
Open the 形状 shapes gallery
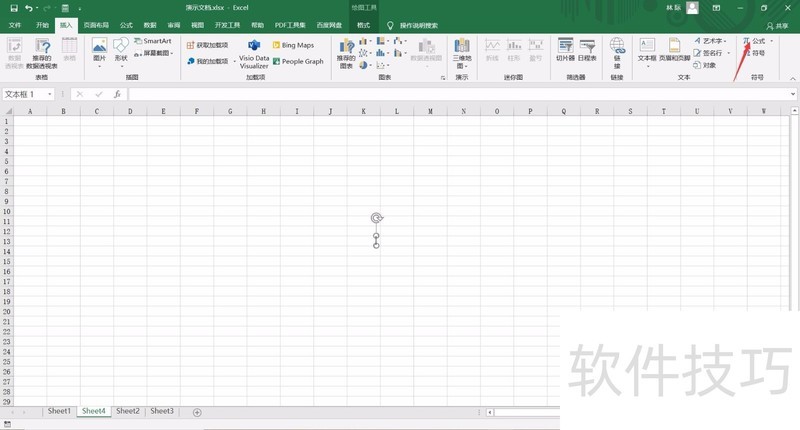coord(121,53)
